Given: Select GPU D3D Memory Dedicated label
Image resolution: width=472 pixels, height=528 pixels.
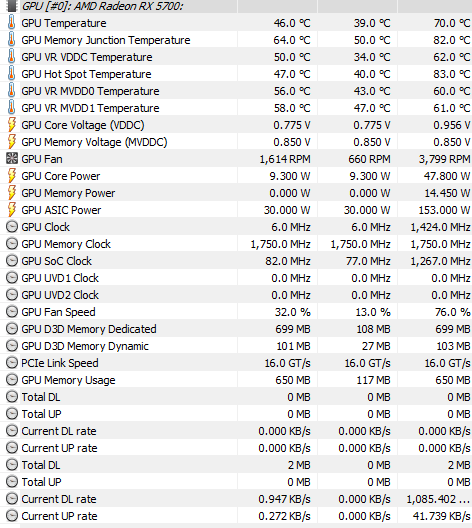Looking at the screenshot, I should tap(89, 329).
